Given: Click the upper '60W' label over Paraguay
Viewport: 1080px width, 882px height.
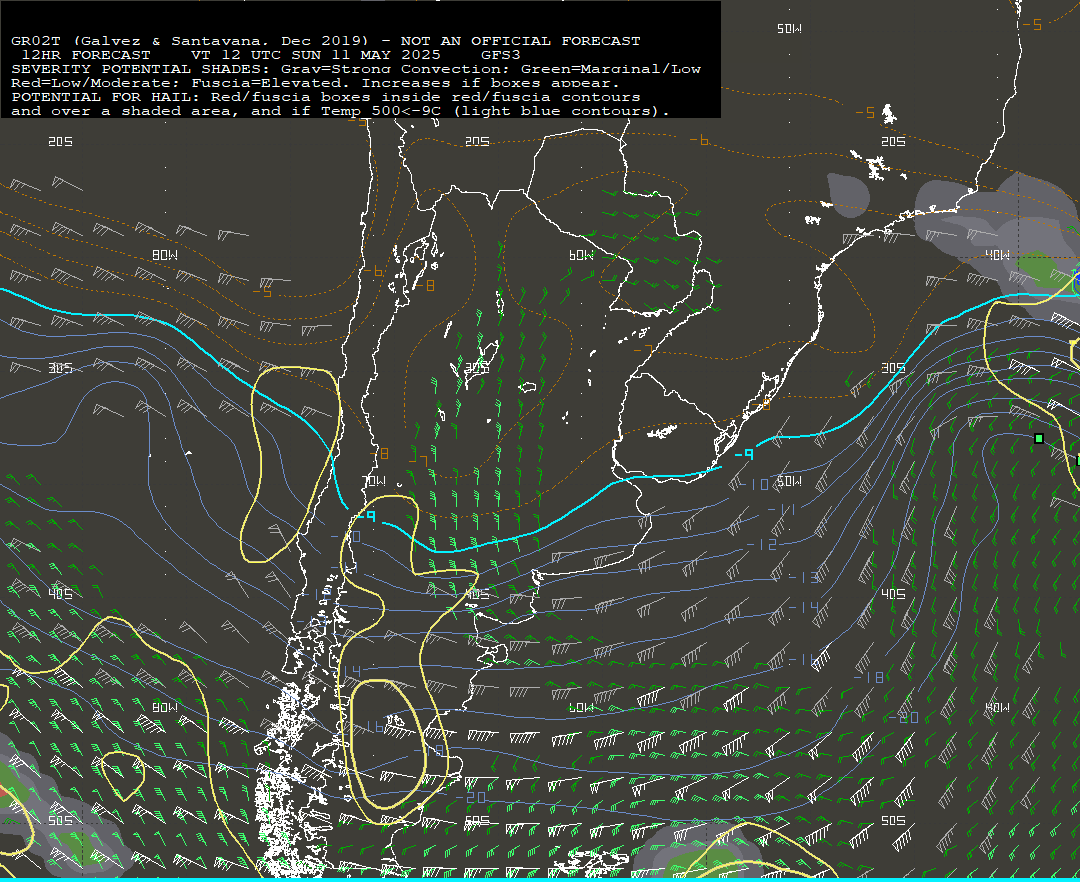Looking at the screenshot, I should point(581,255).
